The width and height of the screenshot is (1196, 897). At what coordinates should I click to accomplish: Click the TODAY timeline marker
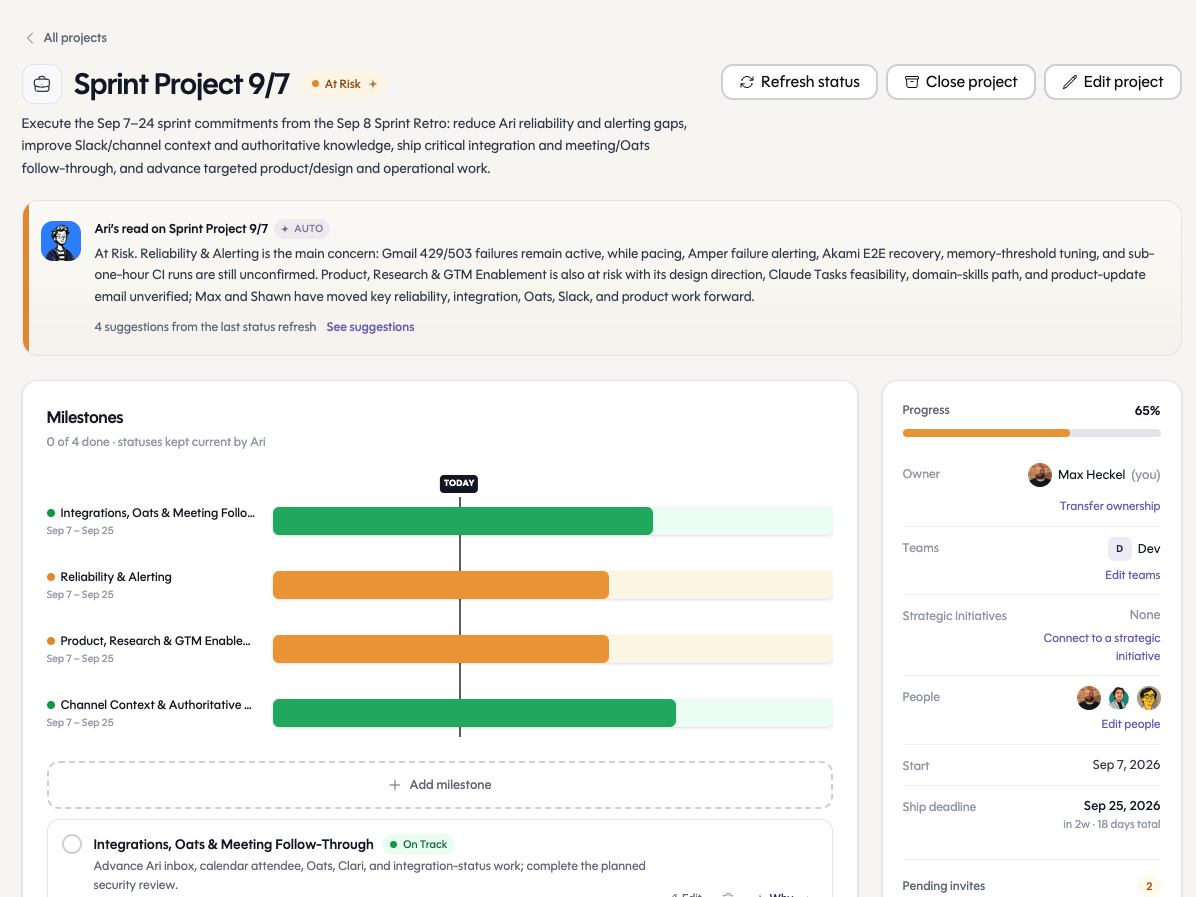459,484
